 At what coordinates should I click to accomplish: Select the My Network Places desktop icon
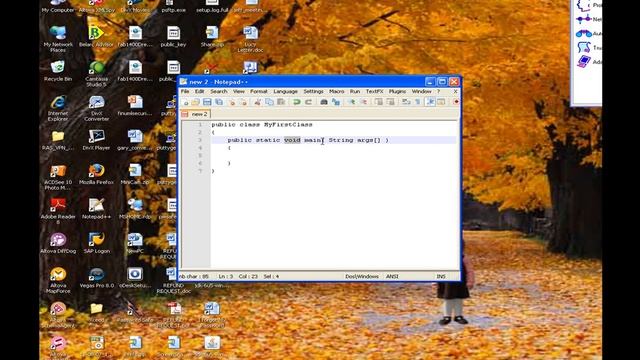click(58, 39)
